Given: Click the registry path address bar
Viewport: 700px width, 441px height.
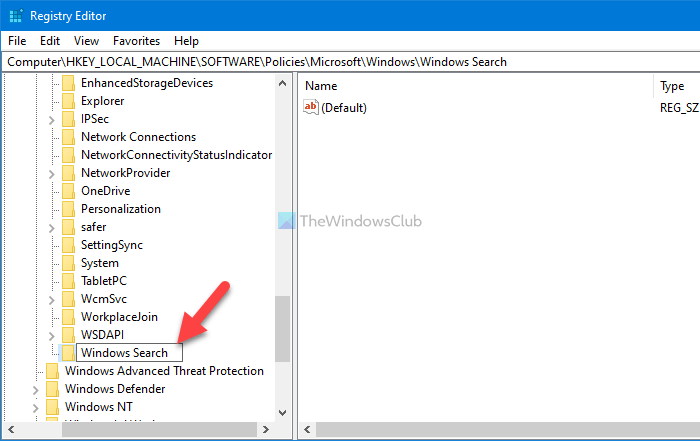Looking at the screenshot, I should pyautogui.click(x=351, y=62).
